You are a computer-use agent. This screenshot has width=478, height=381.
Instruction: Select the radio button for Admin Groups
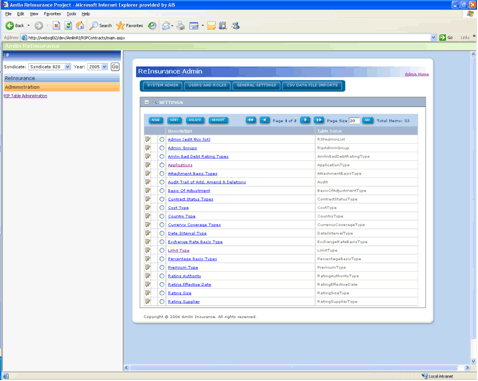pos(162,148)
